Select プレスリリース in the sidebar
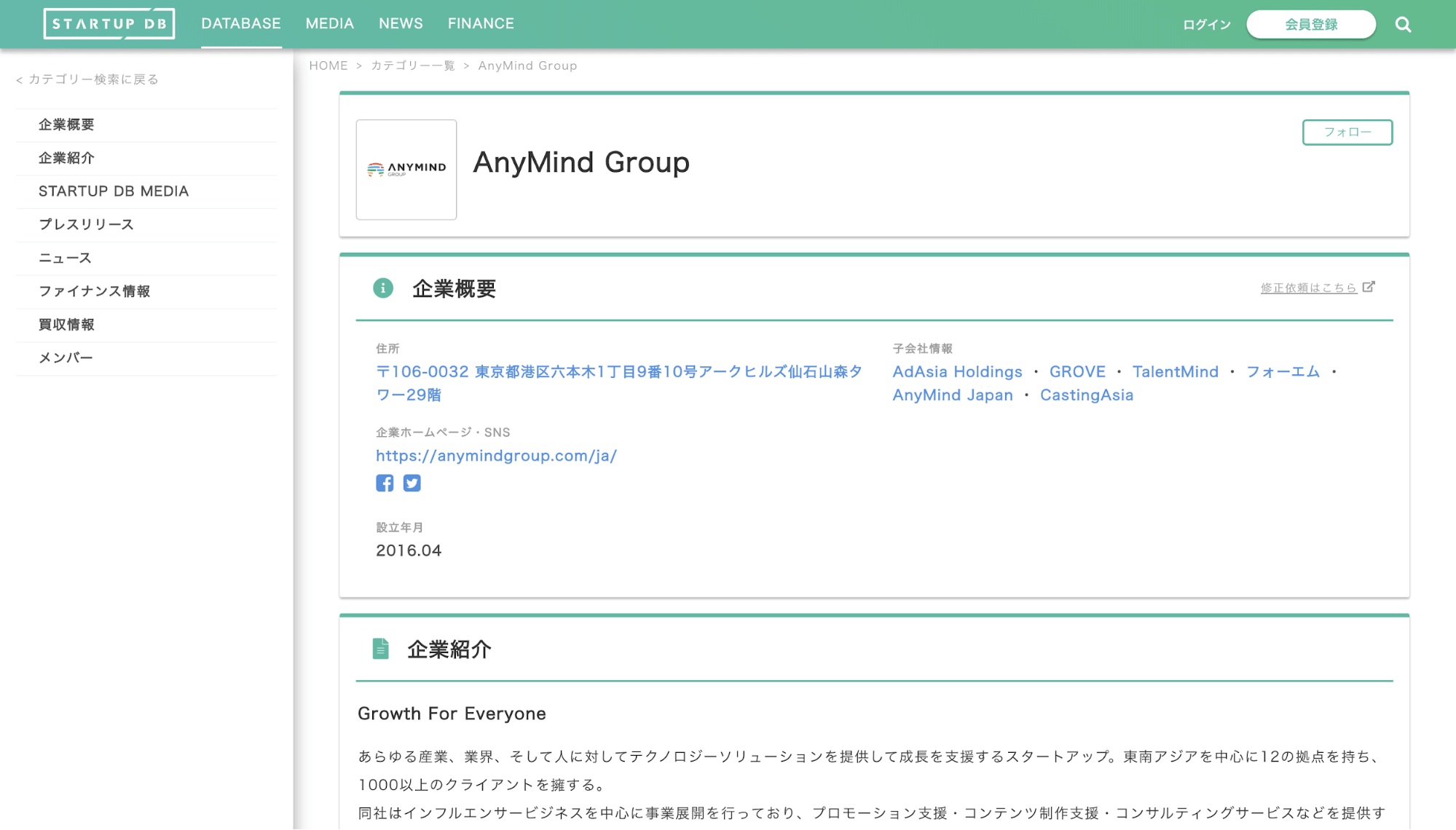Image resolution: width=1456 pixels, height=830 pixels. coord(86,224)
